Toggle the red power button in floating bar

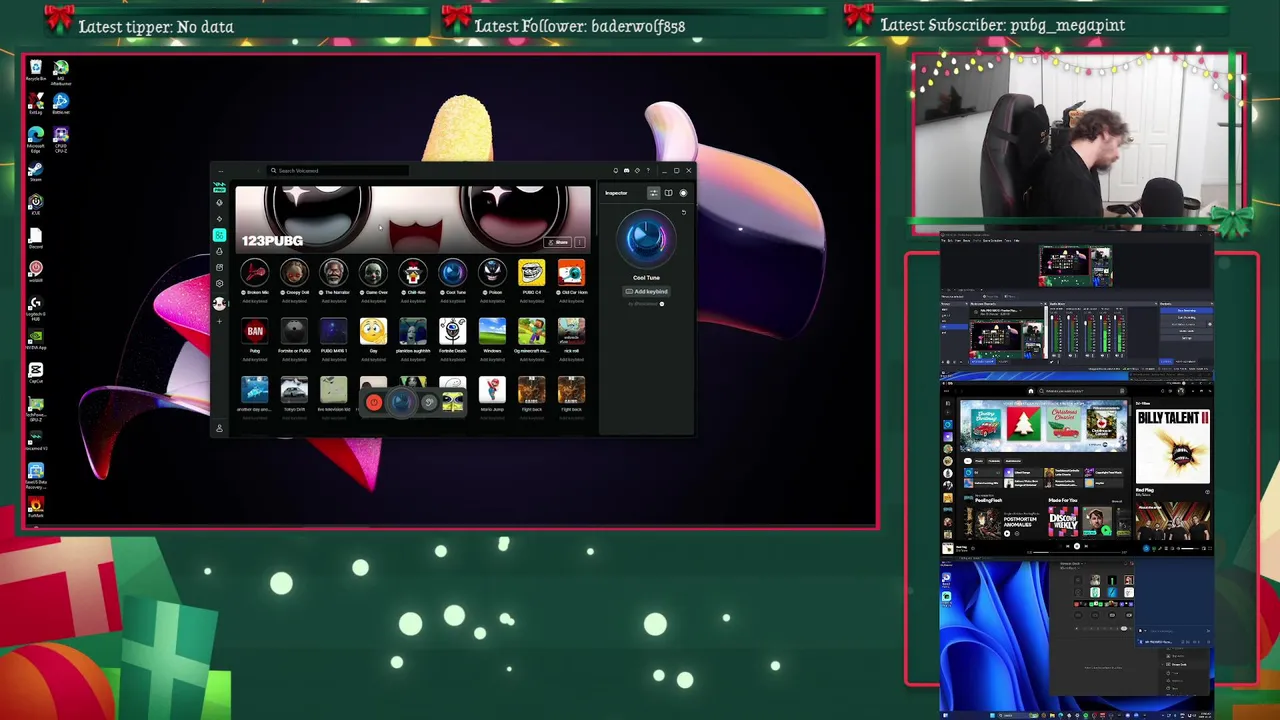tap(373, 402)
